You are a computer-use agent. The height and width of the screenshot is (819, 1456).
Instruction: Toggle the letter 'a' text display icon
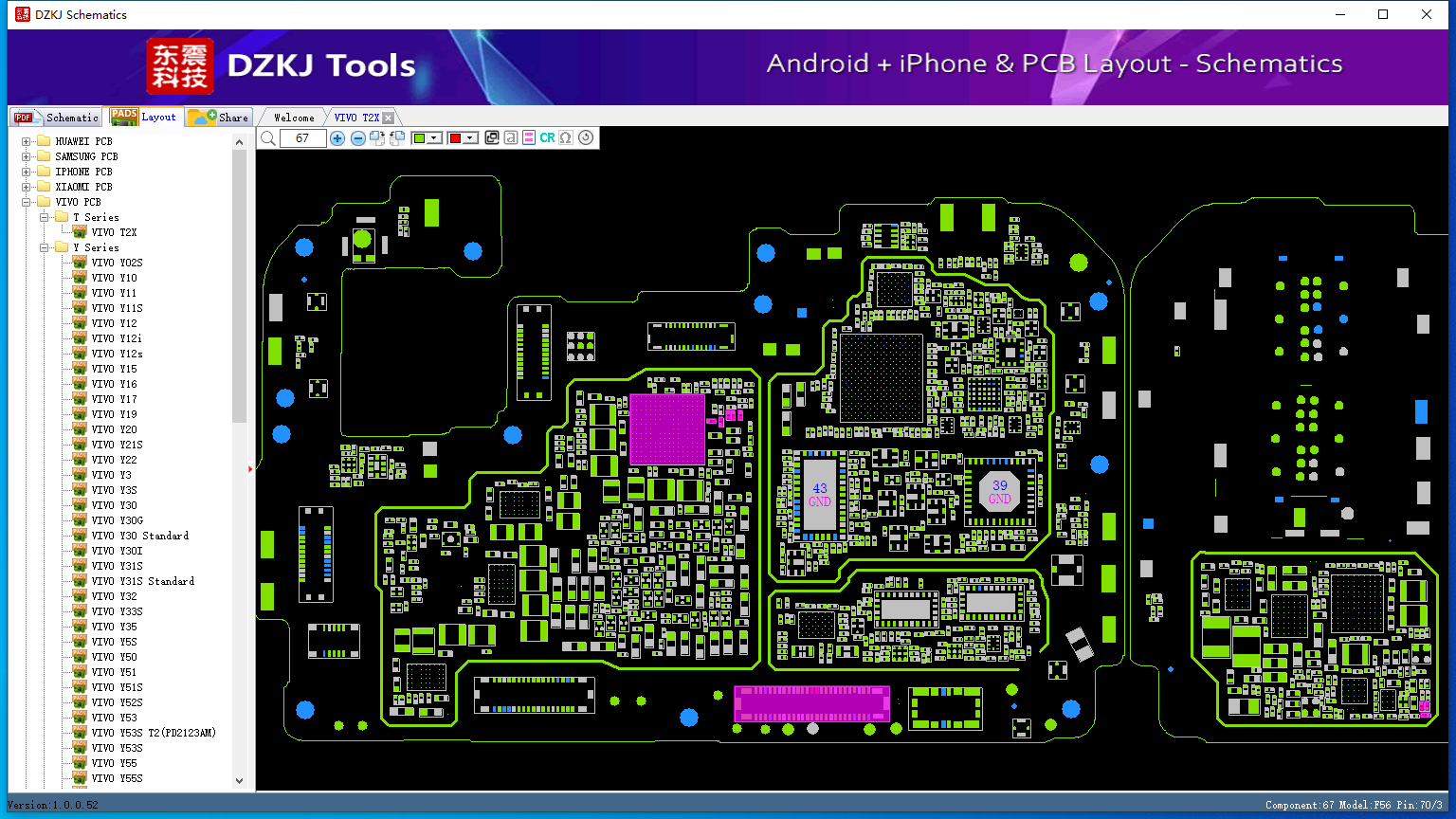pos(510,138)
